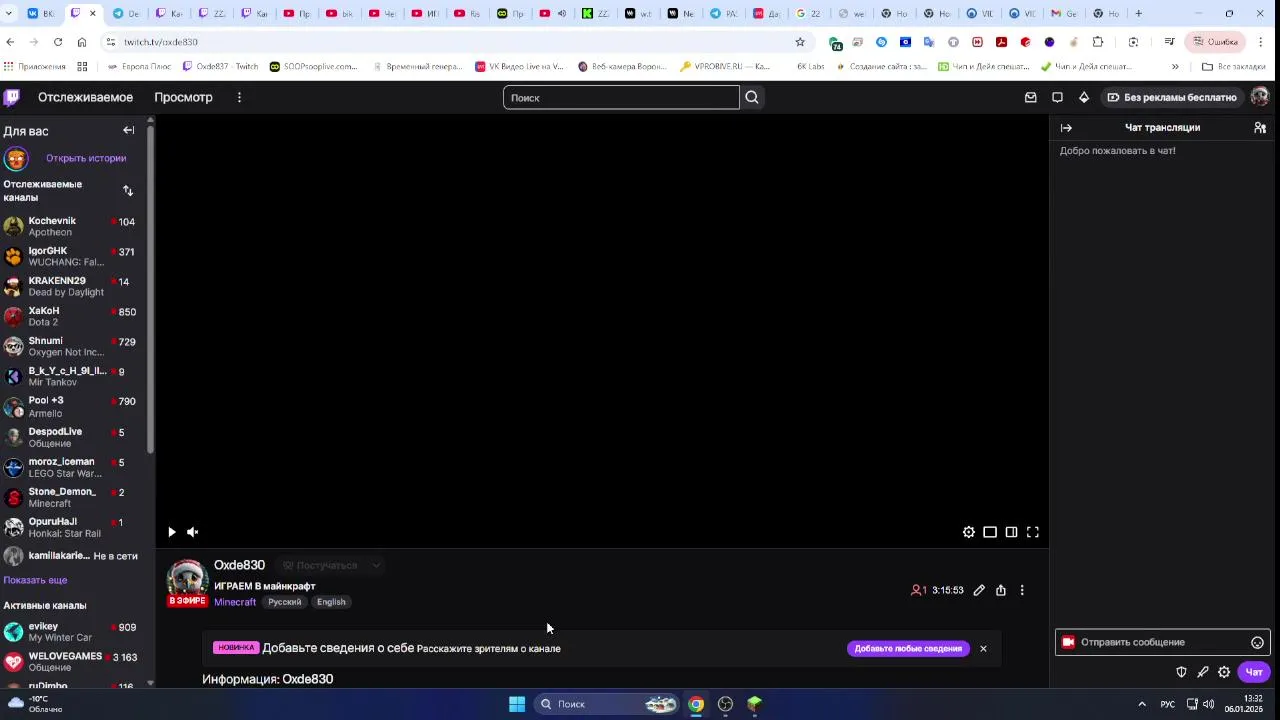The height and width of the screenshot is (720, 1280).
Task: Open the Просмотр tab
Action: pos(183,97)
